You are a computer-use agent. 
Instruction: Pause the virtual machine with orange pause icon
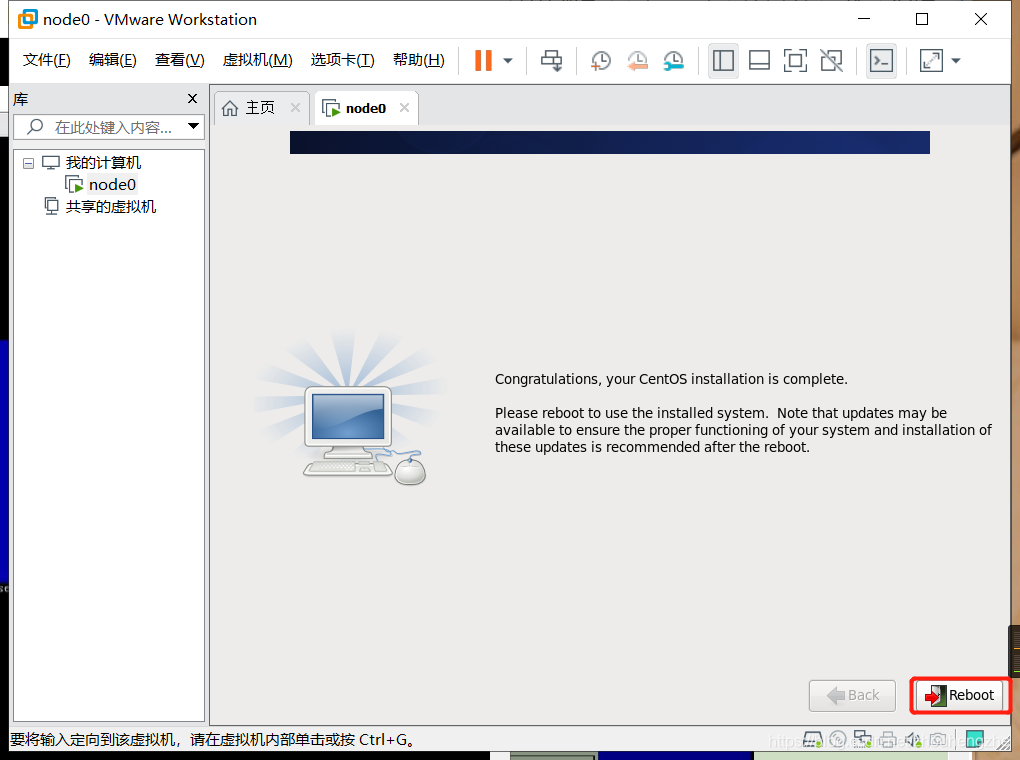tap(483, 61)
